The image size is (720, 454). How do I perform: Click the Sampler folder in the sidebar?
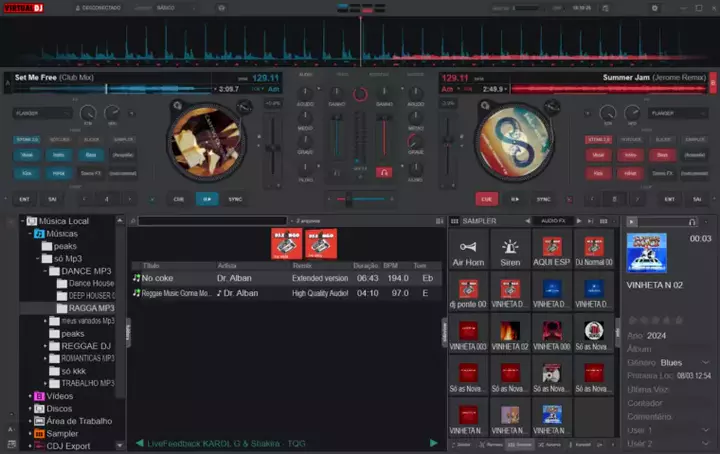click(x=62, y=434)
